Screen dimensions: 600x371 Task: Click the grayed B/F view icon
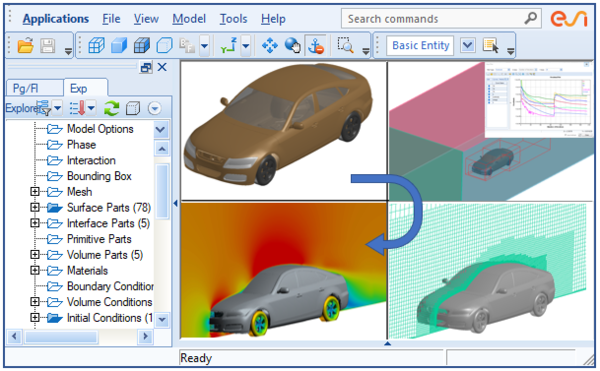[x=188, y=46]
